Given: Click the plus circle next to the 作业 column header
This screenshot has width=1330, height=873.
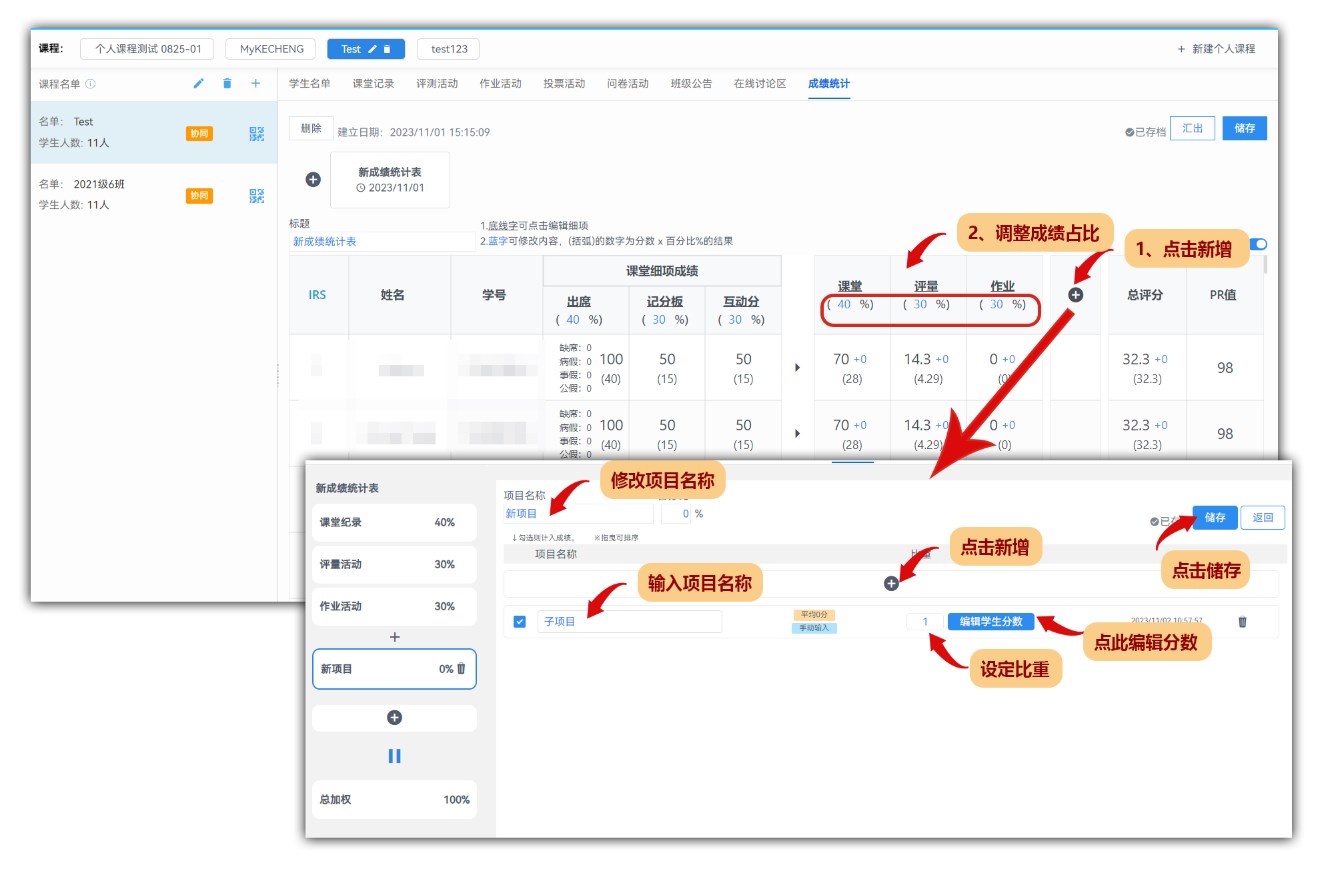Looking at the screenshot, I should [x=1076, y=295].
